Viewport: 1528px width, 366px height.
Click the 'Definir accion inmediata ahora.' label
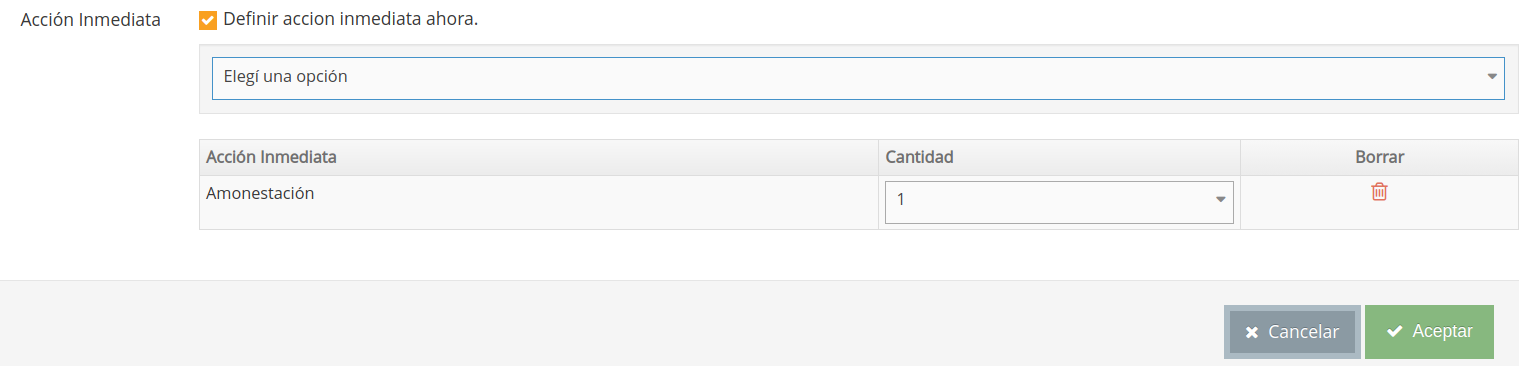(x=351, y=20)
